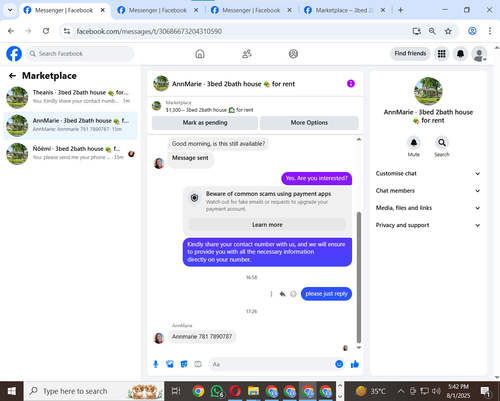Open the Home feed icon
This screenshot has height=401, width=500.
pyautogui.click(x=200, y=54)
